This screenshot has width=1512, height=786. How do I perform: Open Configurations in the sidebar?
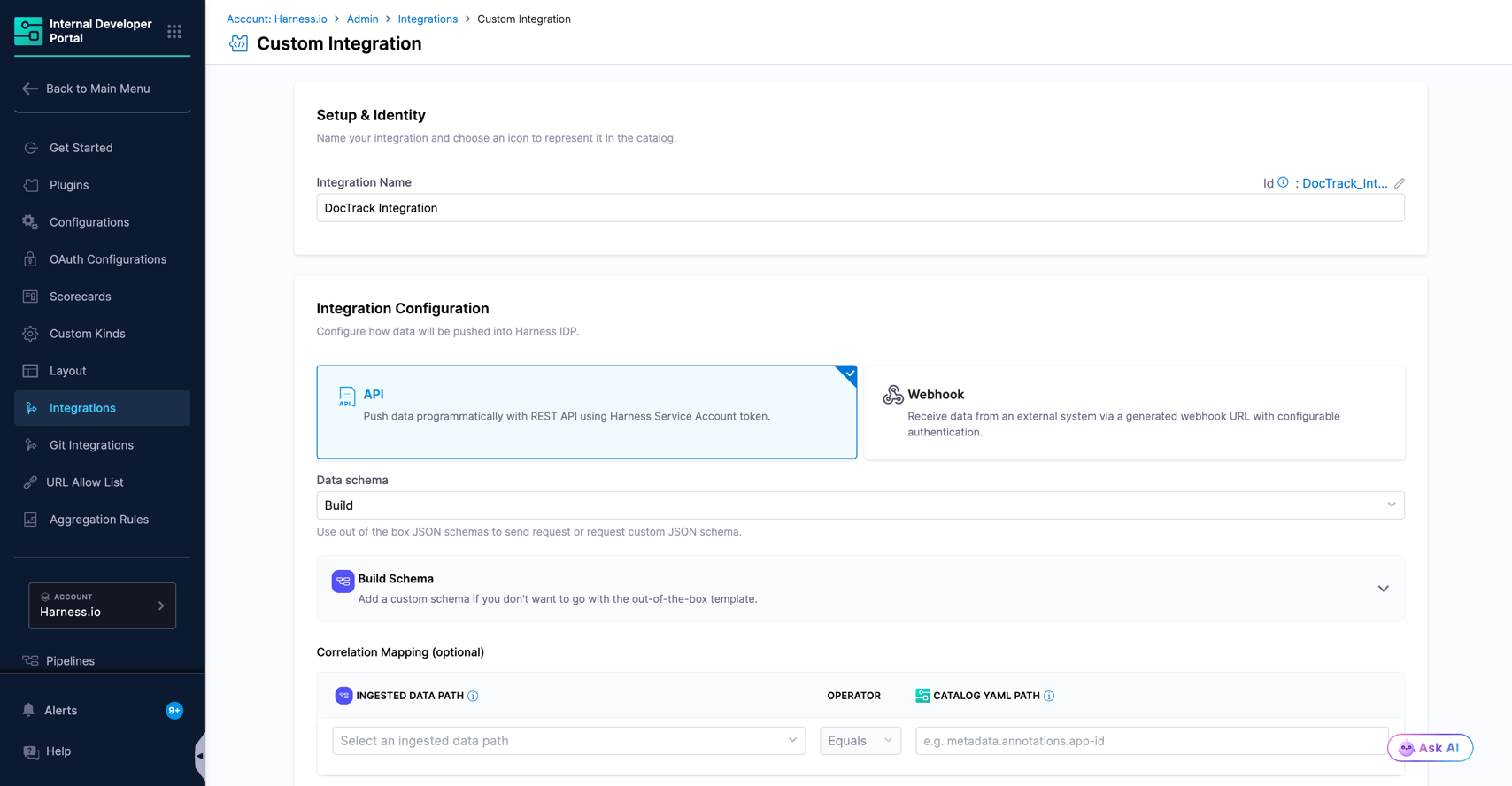click(x=103, y=222)
